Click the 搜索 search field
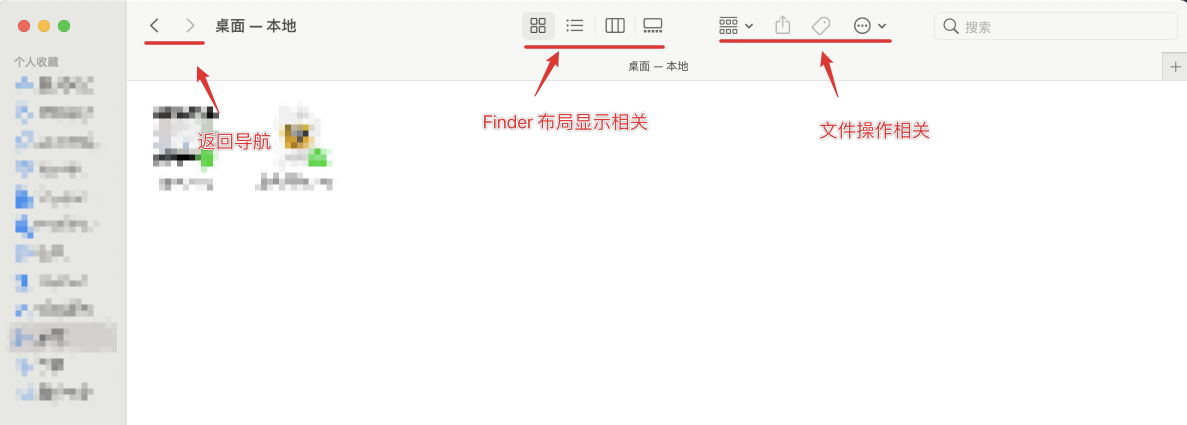Screen dimensions: 1187x425 [x=1055, y=27]
